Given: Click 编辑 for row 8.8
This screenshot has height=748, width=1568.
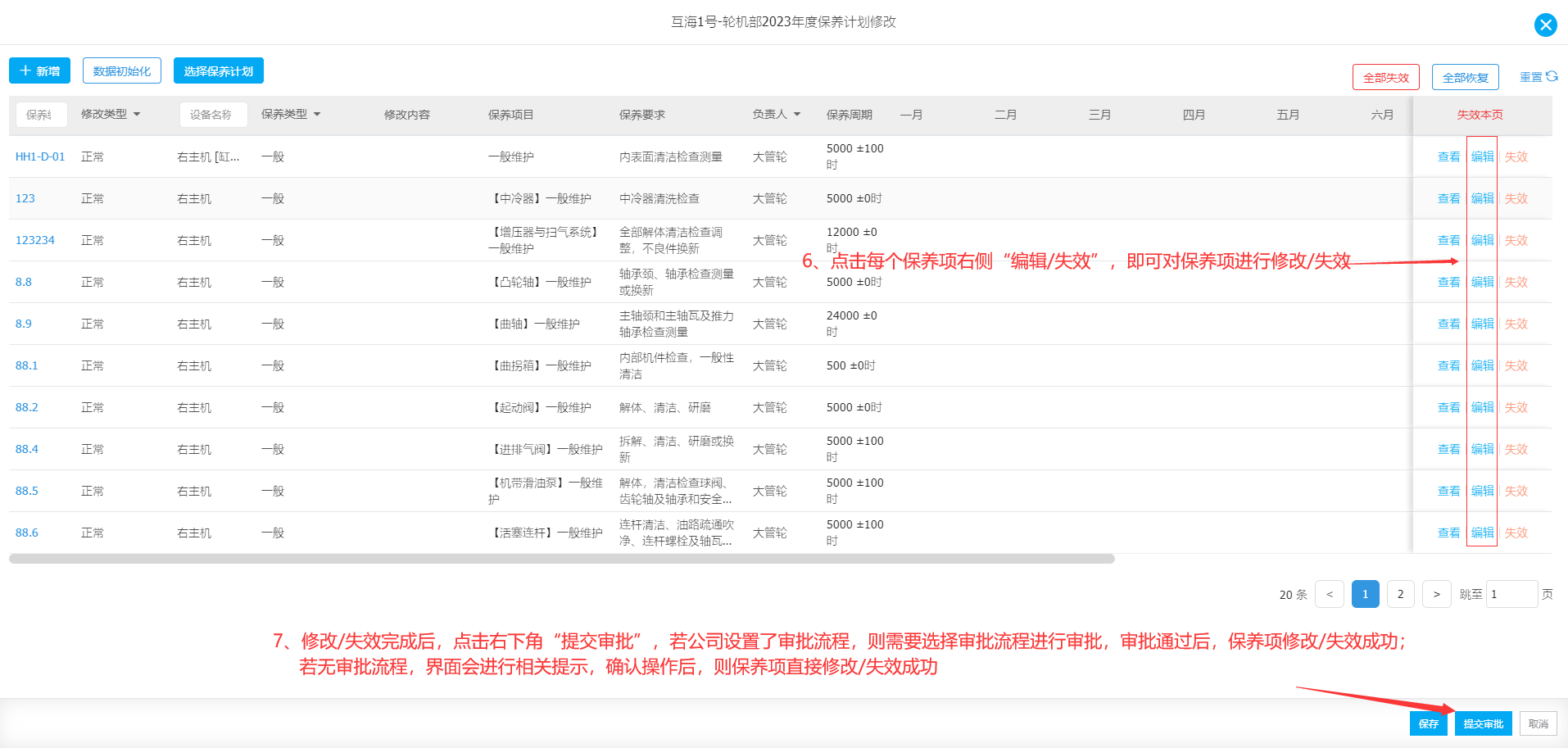Looking at the screenshot, I should (x=1483, y=282).
